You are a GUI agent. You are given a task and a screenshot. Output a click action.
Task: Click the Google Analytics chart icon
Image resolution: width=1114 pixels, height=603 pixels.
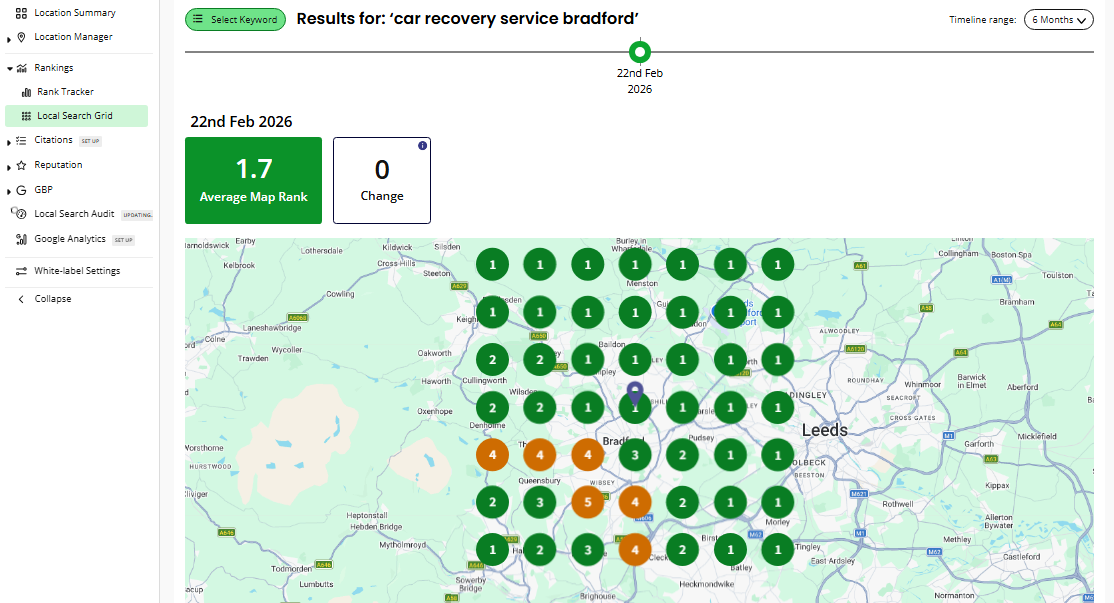[21, 239]
